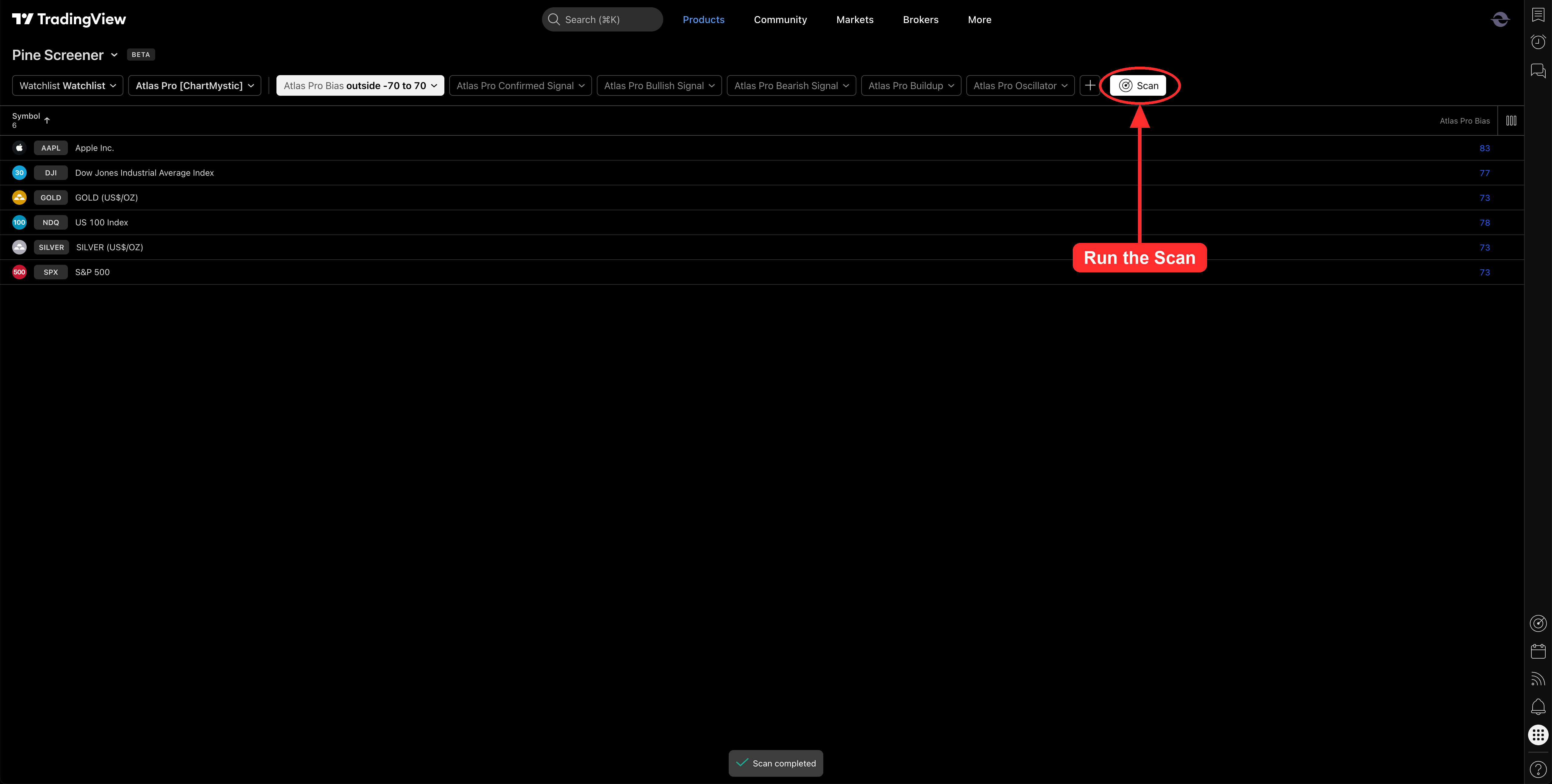Open the Calendar icon in right sidebar
This screenshot has height=784, width=1552.
pyautogui.click(x=1538, y=651)
